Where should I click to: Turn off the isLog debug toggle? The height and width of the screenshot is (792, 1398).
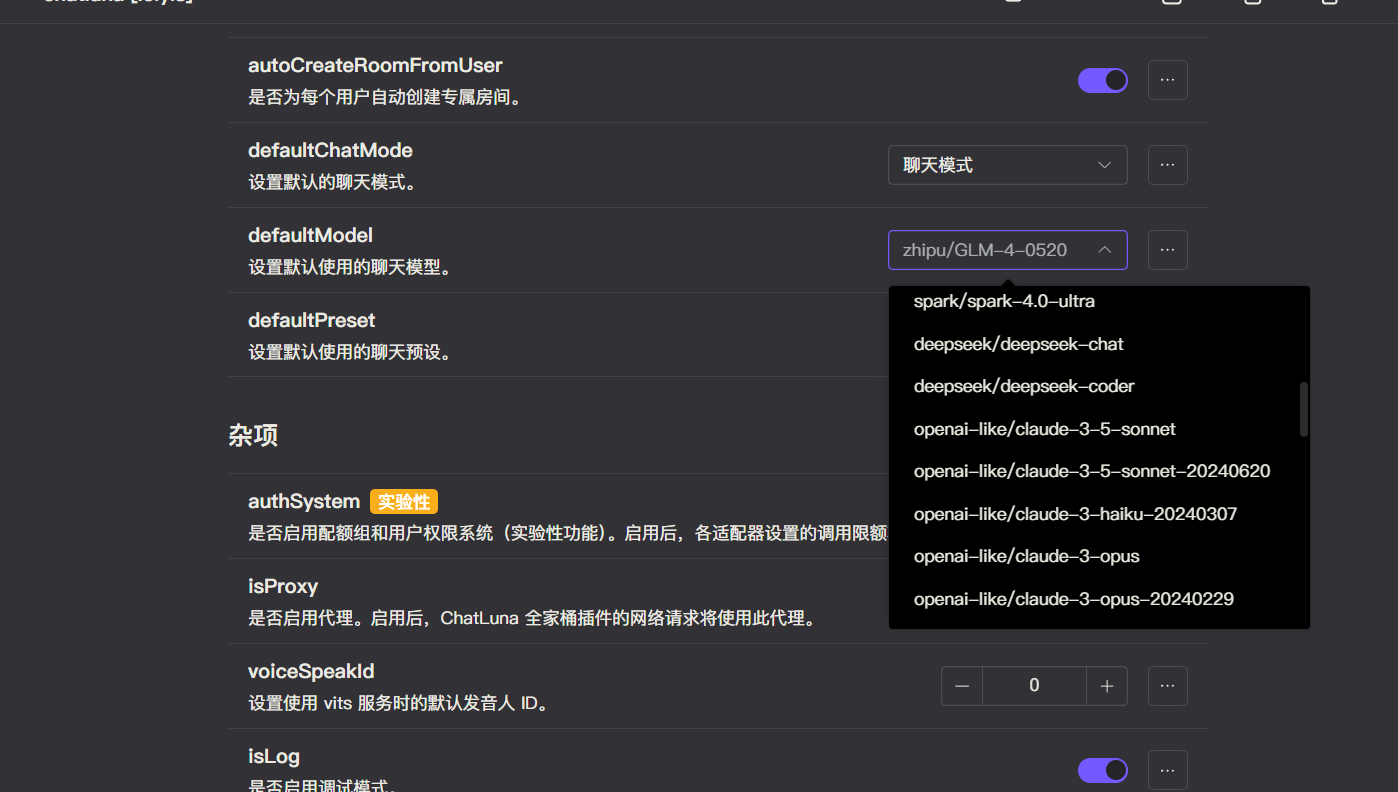[1103, 770]
